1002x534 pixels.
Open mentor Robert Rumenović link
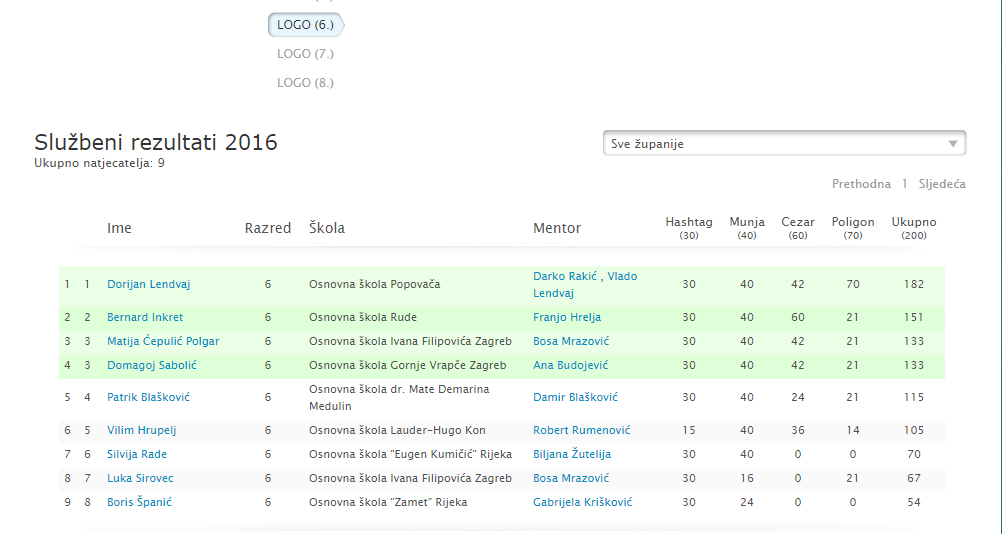tap(582, 430)
